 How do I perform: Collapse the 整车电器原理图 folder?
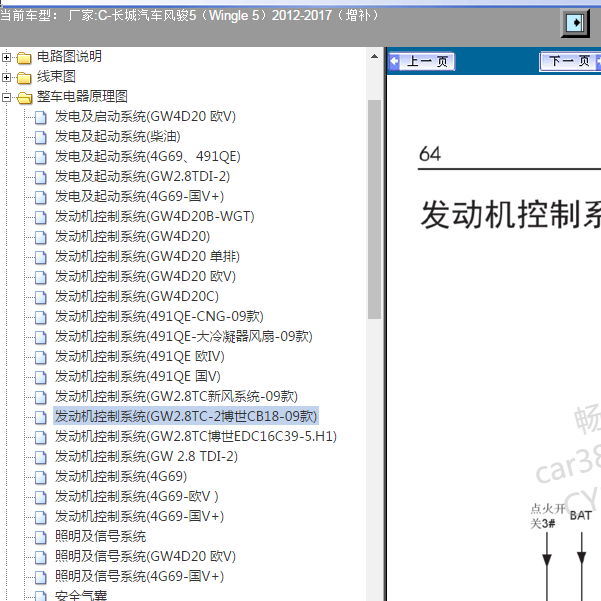[6, 97]
